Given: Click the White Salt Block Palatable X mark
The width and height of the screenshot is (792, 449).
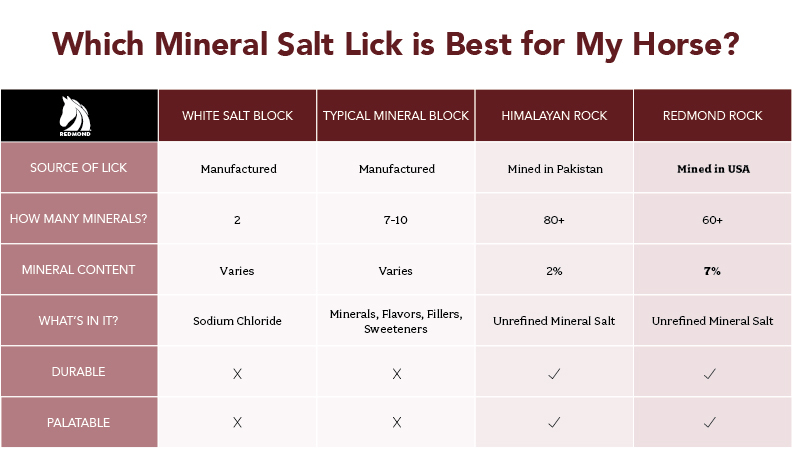Looking at the screenshot, I should pyautogui.click(x=237, y=422).
